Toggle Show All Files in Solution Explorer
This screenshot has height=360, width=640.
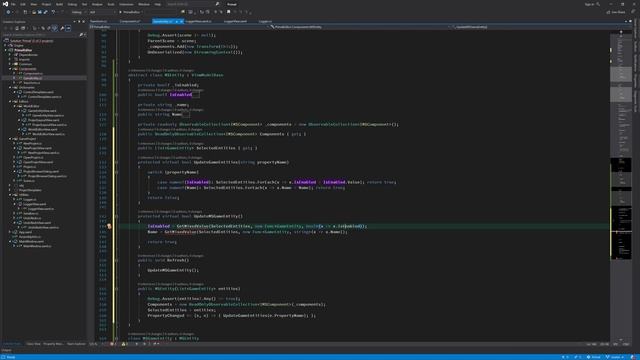click(x=54, y=28)
